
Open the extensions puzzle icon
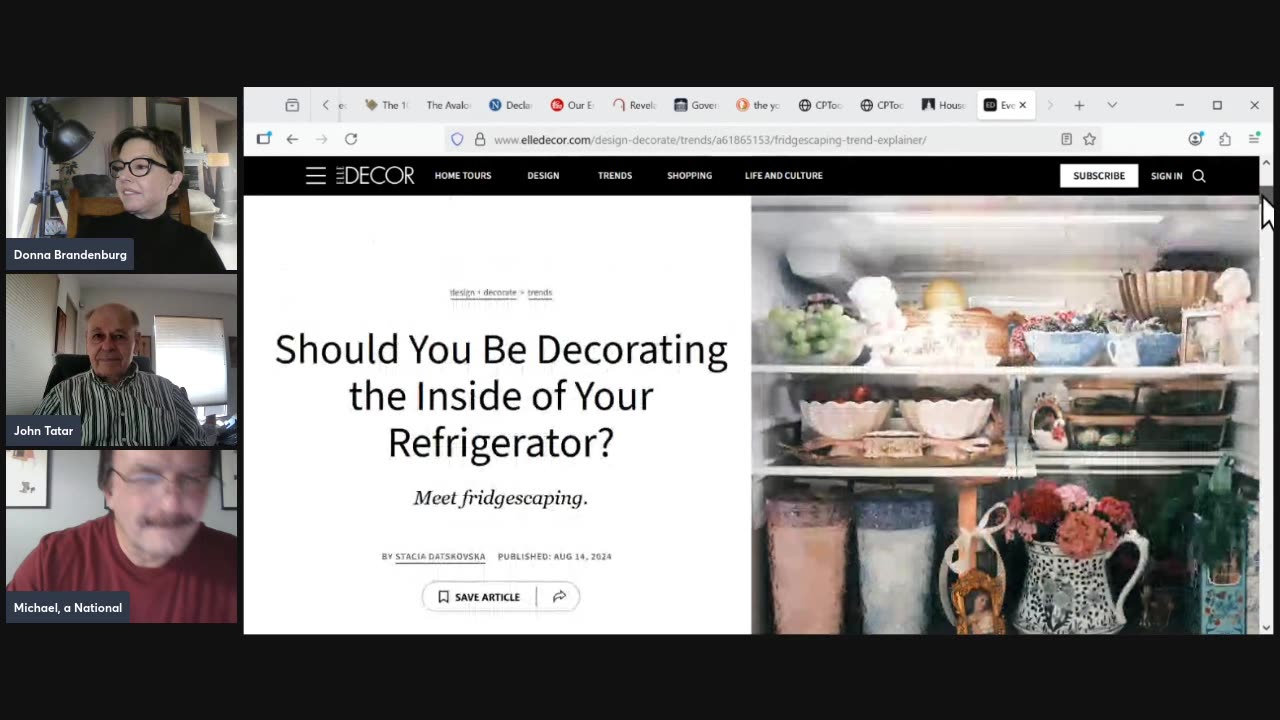1225,139
